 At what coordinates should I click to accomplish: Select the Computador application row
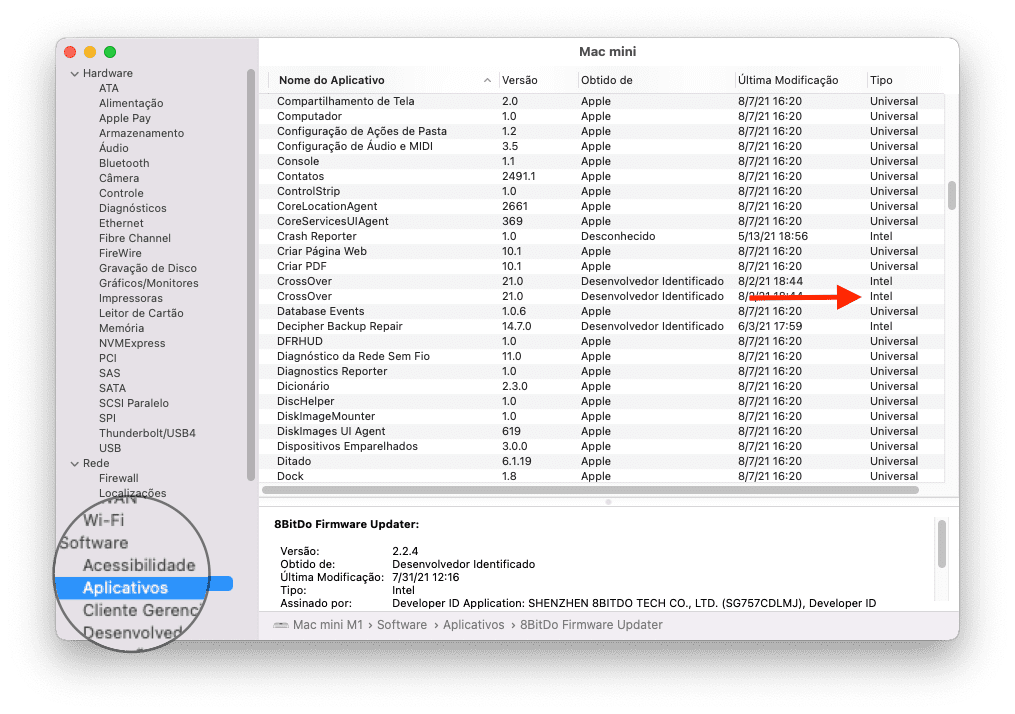coord(601,117)
